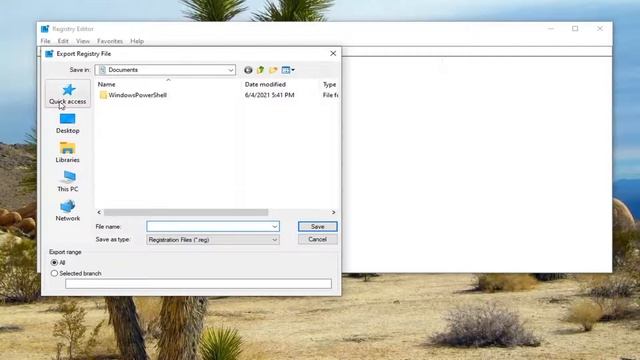Open Network location in sidebar

(68, 211)
